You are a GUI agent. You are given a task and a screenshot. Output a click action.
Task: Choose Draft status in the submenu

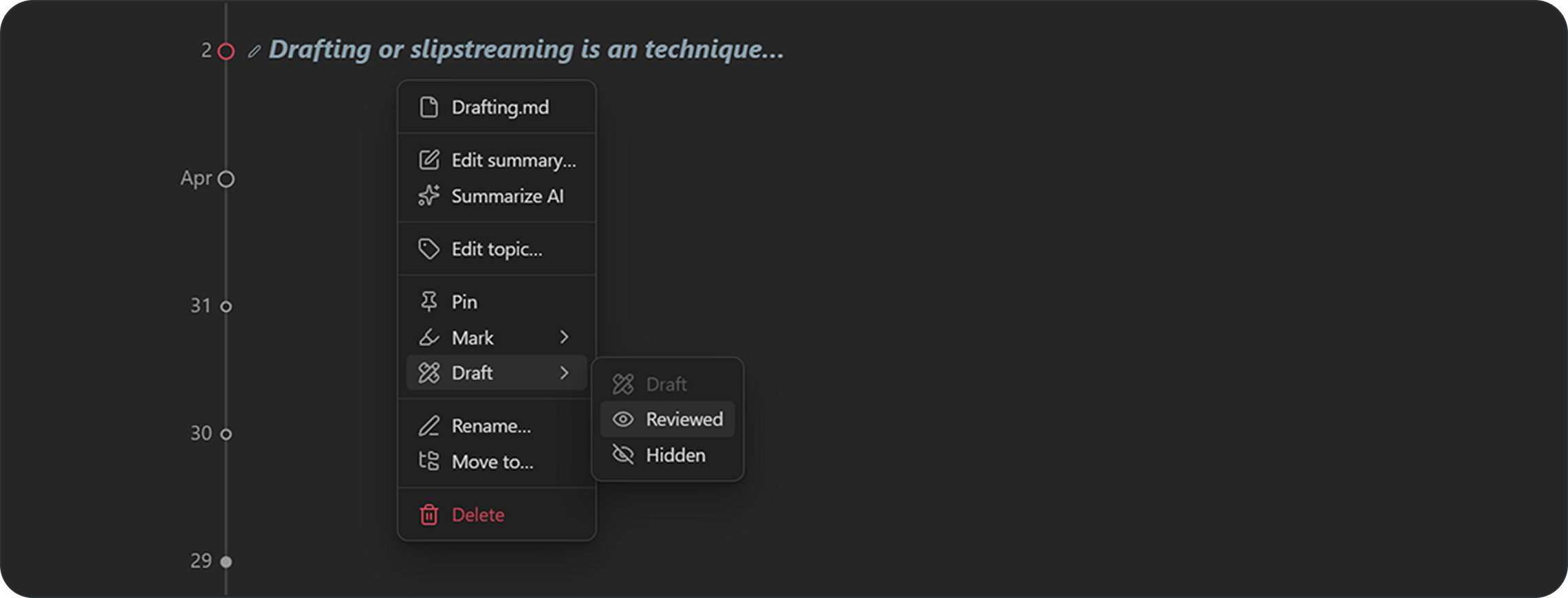[x=666, y=384]
